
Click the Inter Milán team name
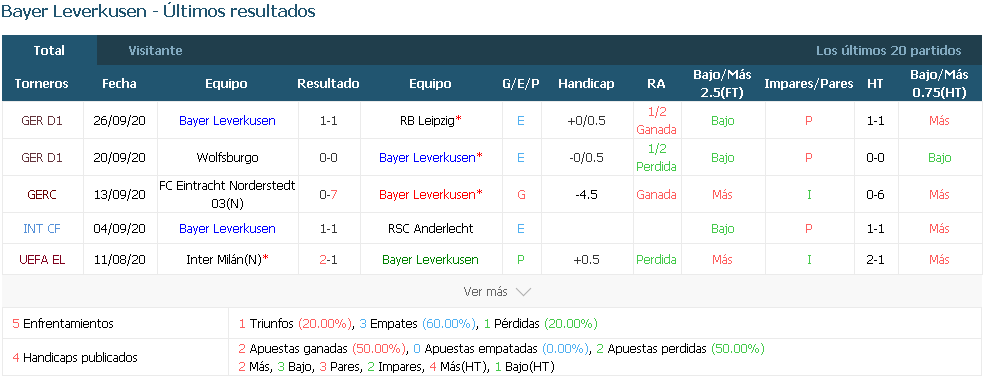[224, 259]
